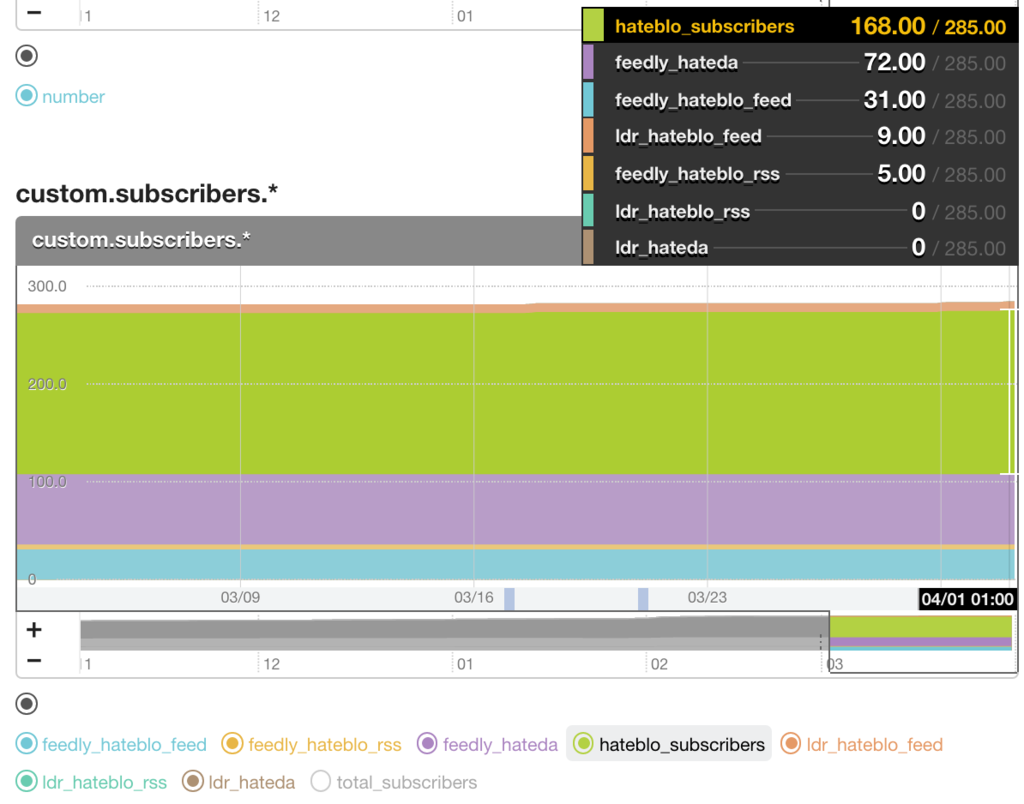Viewport: 1024px width, 804px height.
Task: Toggle the ldr_hateda series in the legend
Action: click(x=238, y=782)
